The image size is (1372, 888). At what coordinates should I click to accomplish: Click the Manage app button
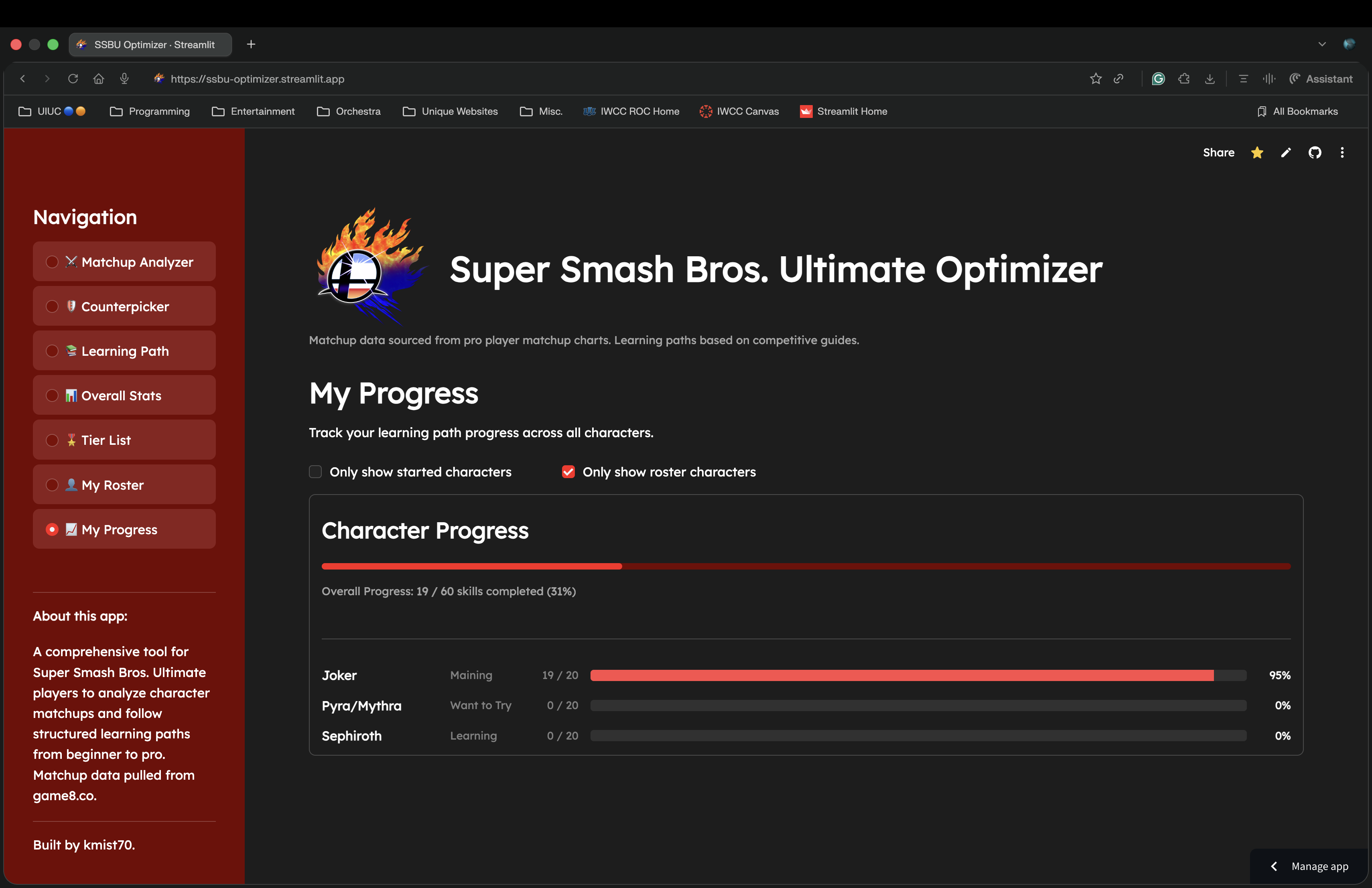tap(1310, 866)
